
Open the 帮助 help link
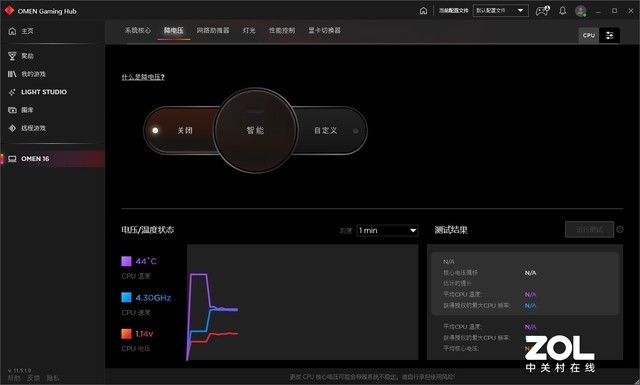[14, 378]
